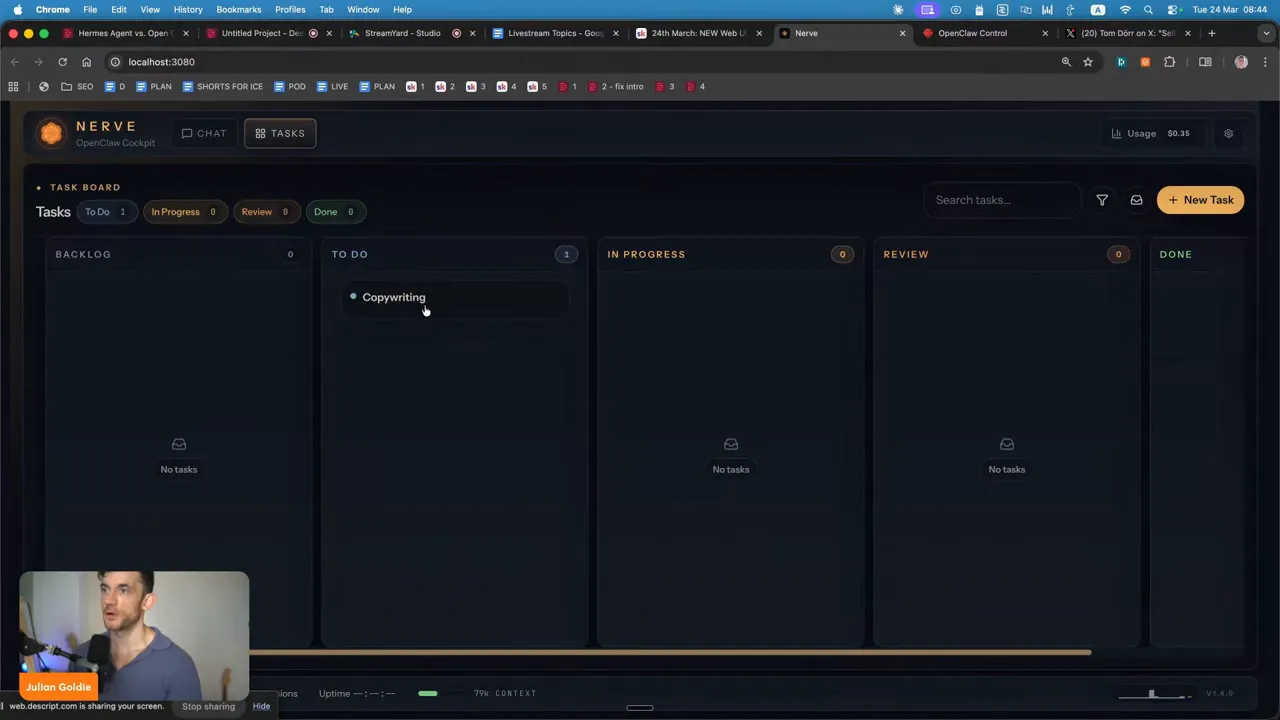Viewport: 1280px width, 720px height.
Task: Filter tasks by To Do status pill
Action: click(106, 212)
